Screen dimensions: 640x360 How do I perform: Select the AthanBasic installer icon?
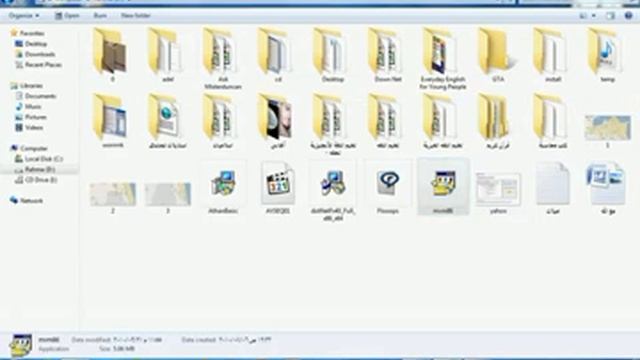[x=223, y=188]
